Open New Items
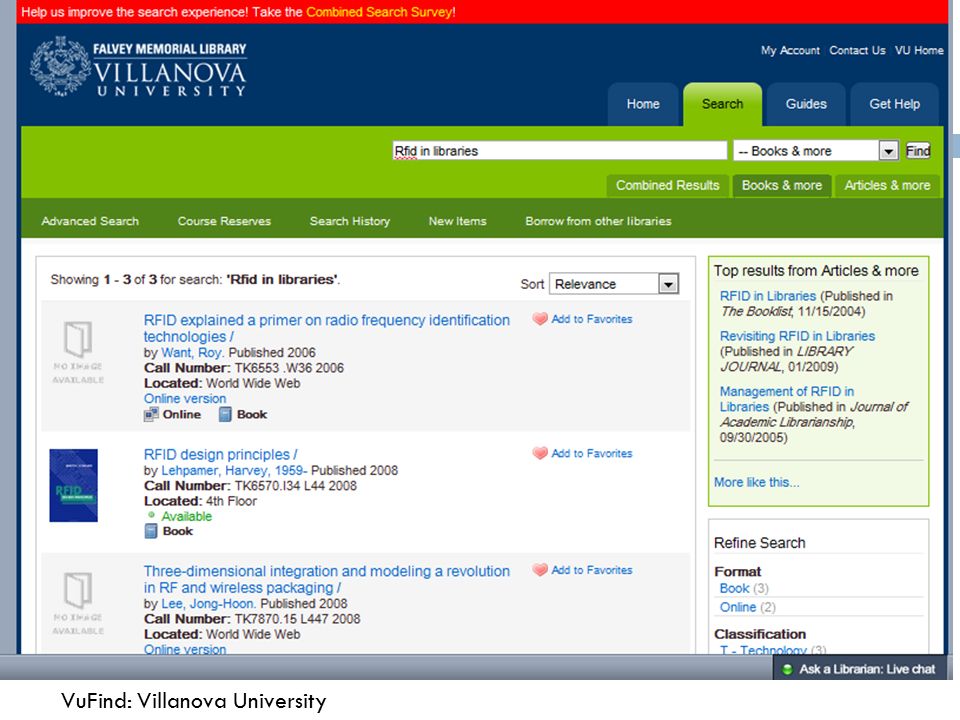Screen dimensions: 960x720 point(457,221)
